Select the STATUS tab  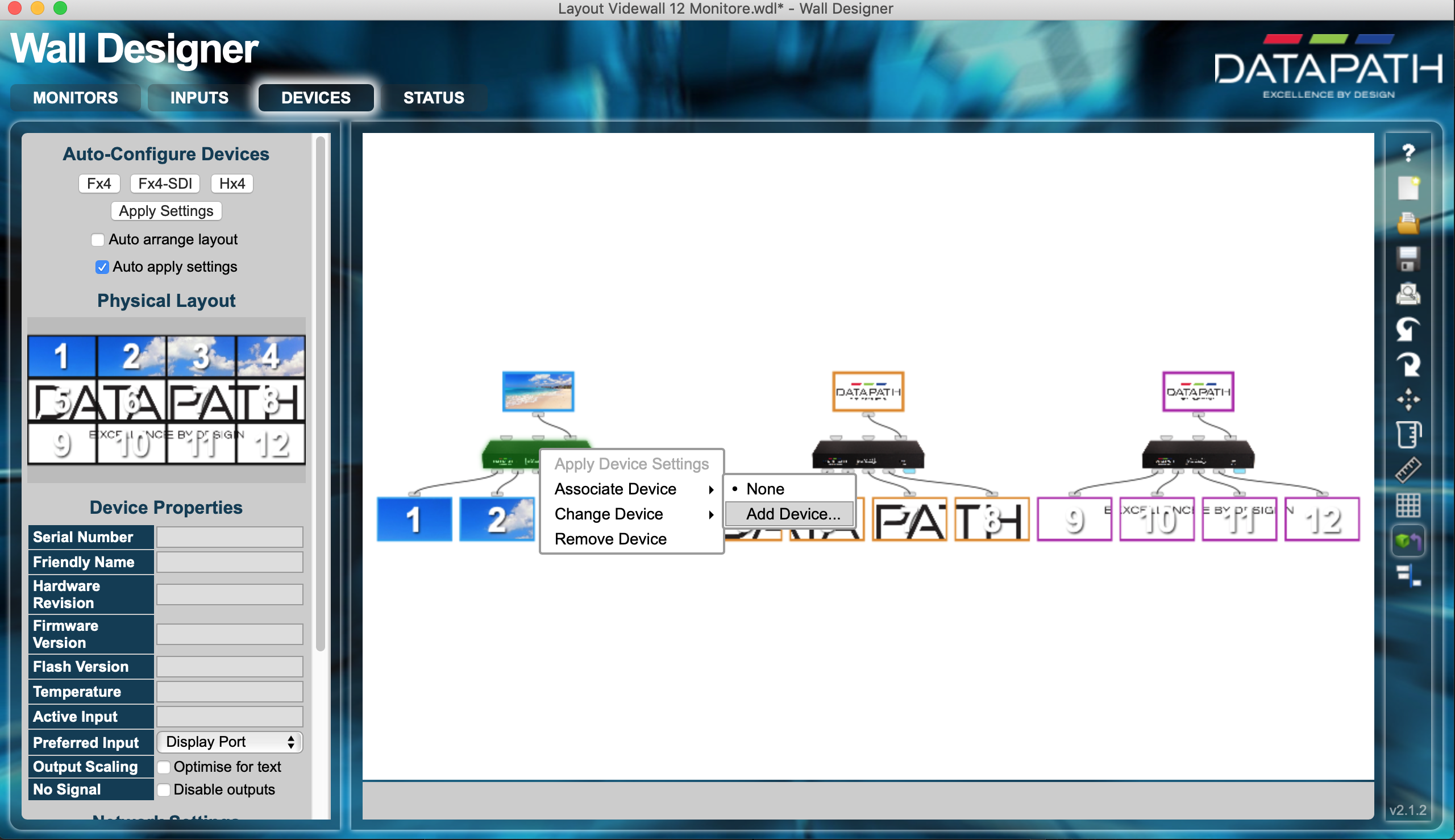pyautogui.click(x=433, y=97)
